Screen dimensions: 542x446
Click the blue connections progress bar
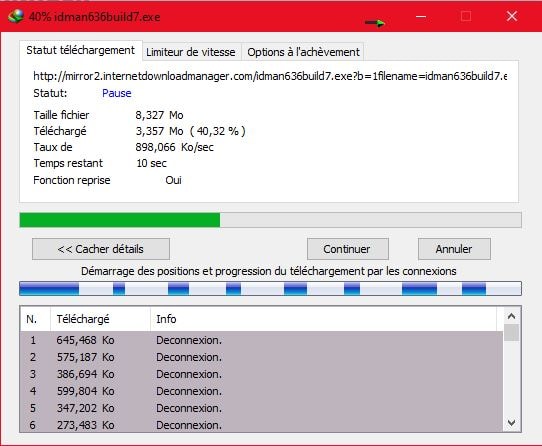[x=270, y=289]
